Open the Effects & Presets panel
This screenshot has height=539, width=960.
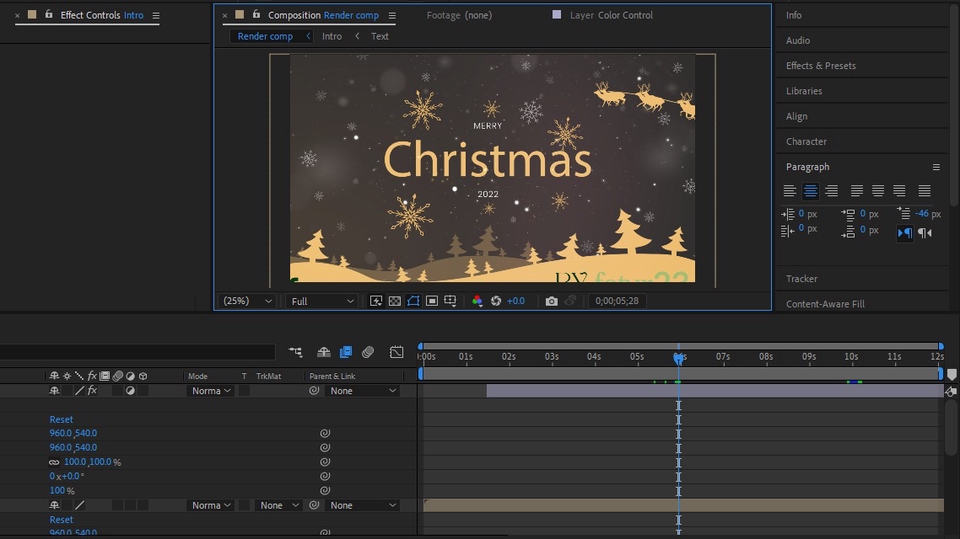point(820,66)
